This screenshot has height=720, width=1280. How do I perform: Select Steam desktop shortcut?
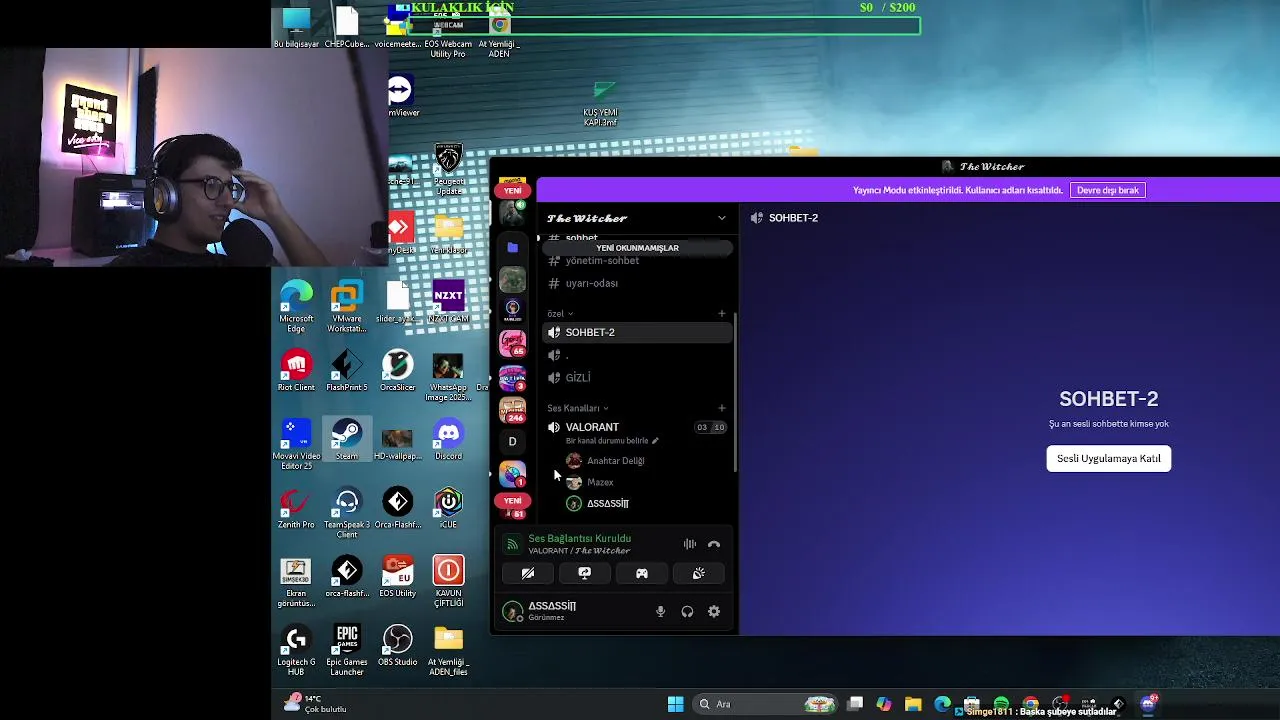[346, 441]
